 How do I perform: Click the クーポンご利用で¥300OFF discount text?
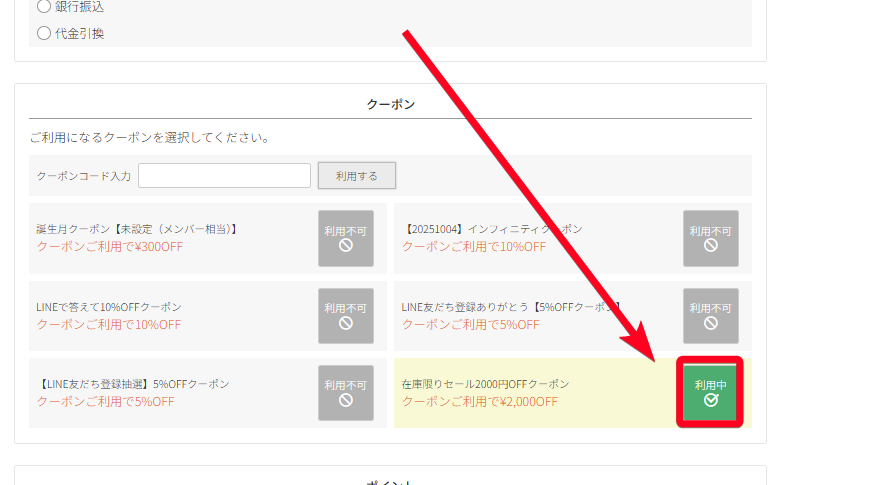(x=109, y=247)
